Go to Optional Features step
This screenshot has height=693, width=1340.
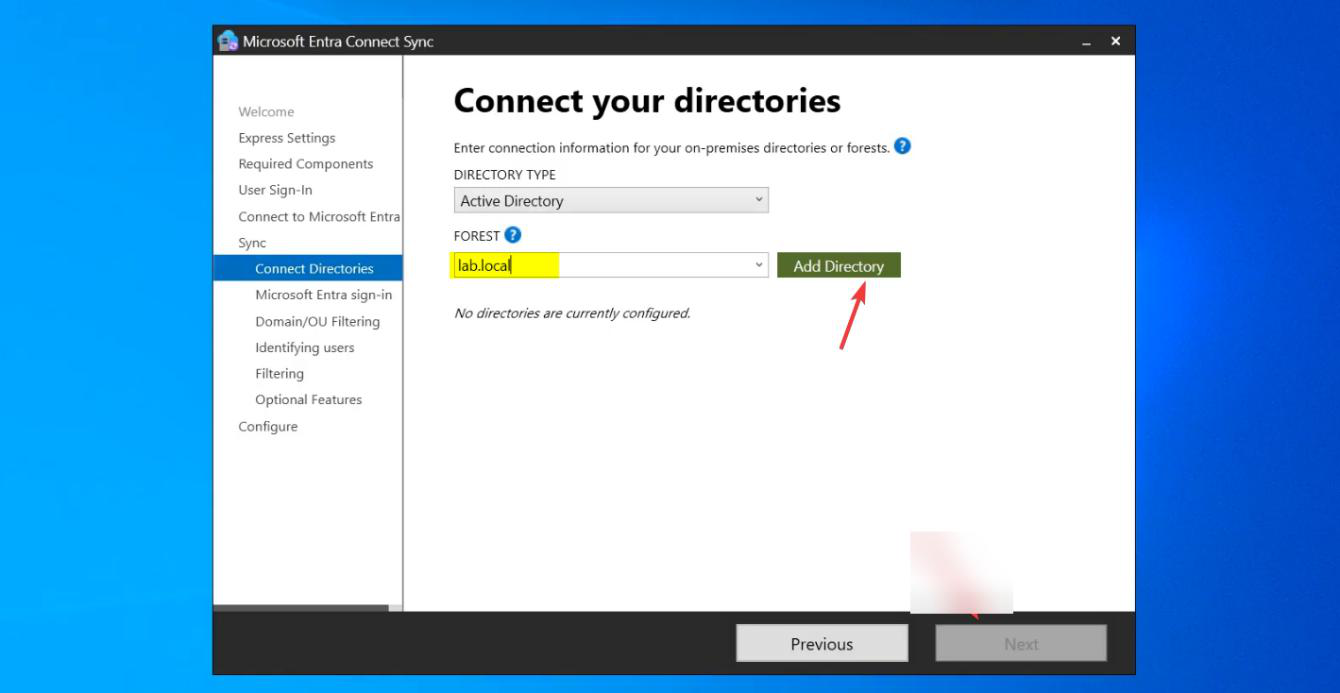pyautogui.click(x=309, y=400)
